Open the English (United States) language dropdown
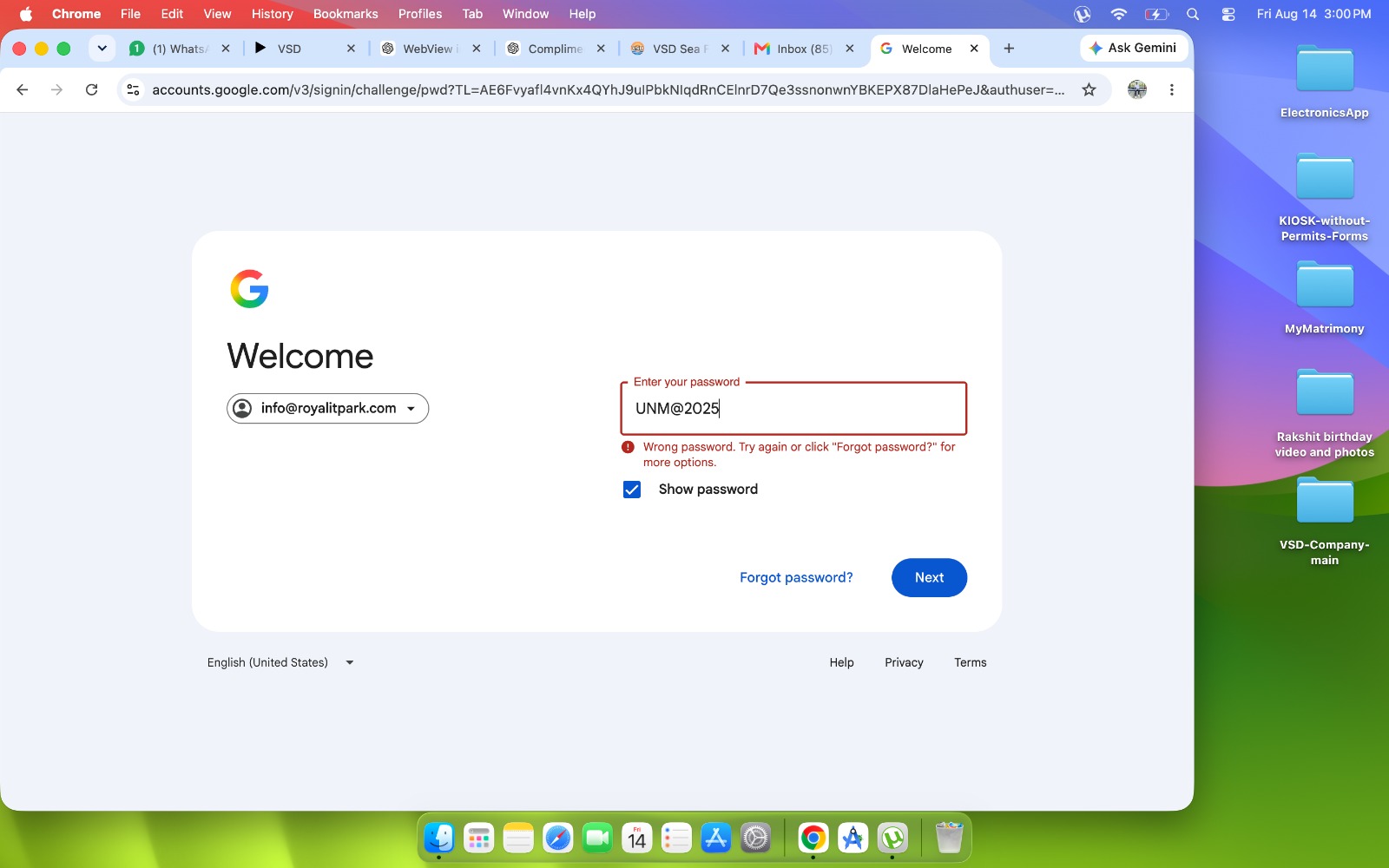The height and width of the screenshot is (868, 1389). point(280,662)
